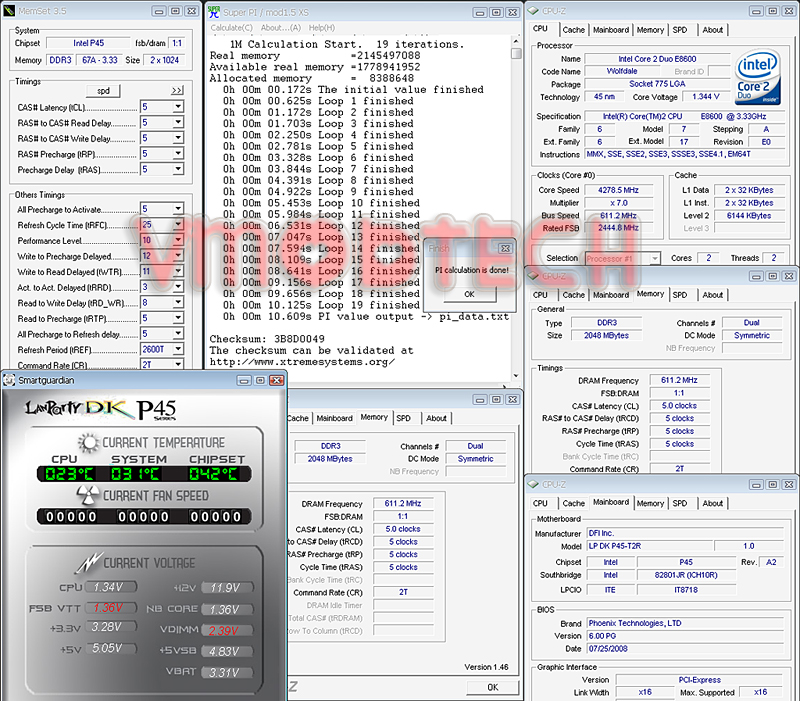
Task: Open Act. to Act. Delayed (tRRD) dropdown
Action: click(178, 287)
